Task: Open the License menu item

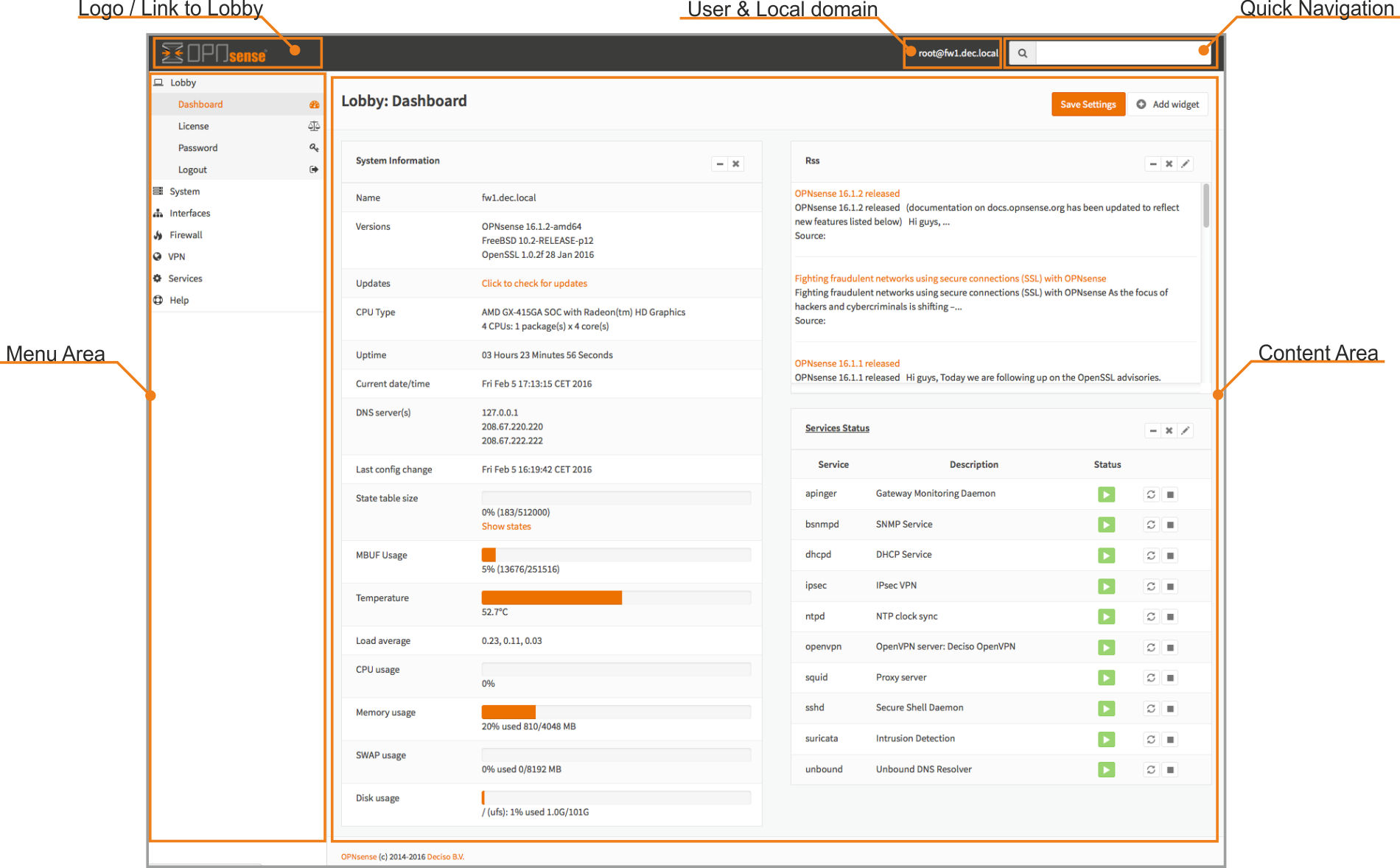Action: pos(237,126)
